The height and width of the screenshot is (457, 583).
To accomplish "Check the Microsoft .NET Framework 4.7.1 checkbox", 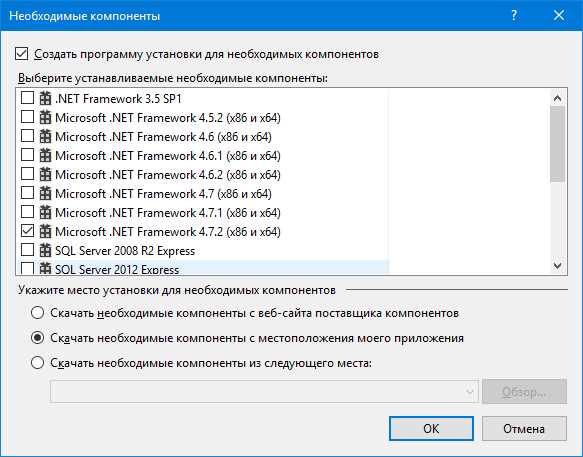I will 27,212.
